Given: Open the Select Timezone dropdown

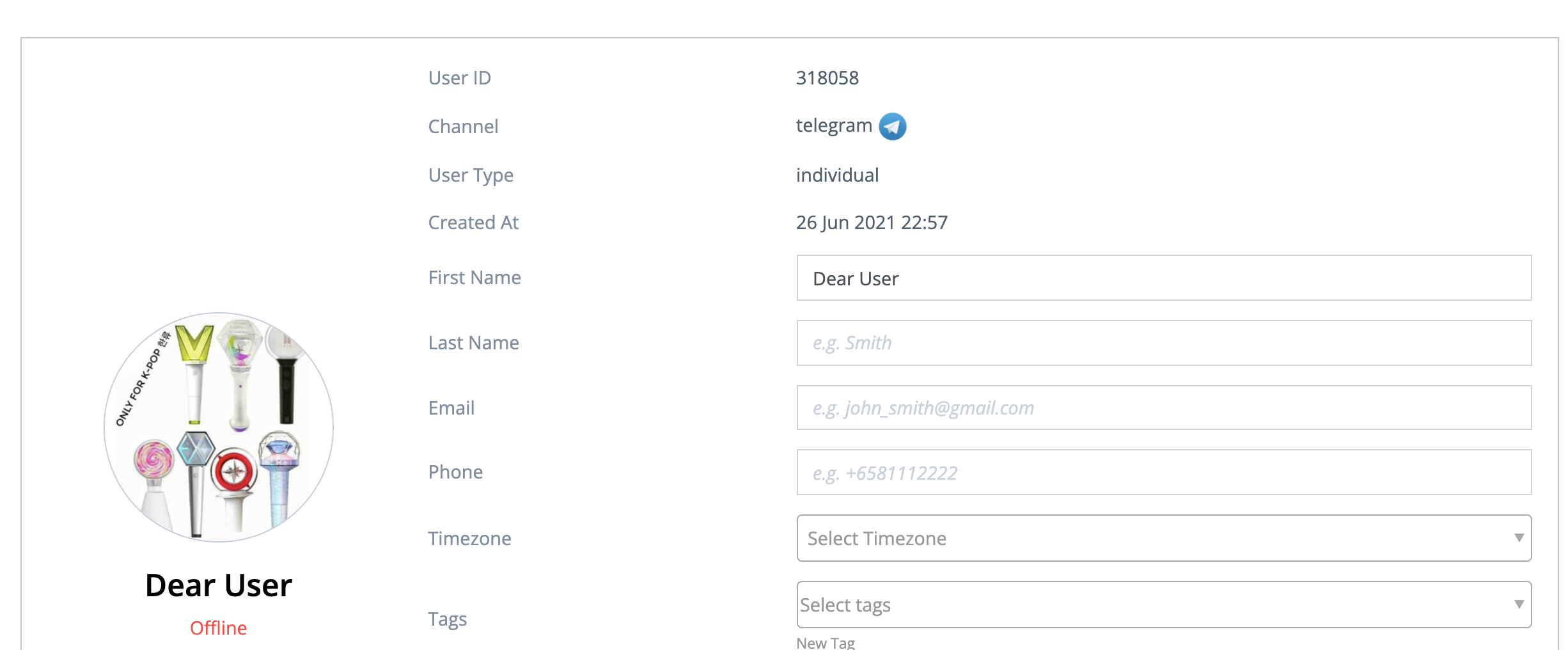Looking at the screenshot, I should pos(1151,539).
